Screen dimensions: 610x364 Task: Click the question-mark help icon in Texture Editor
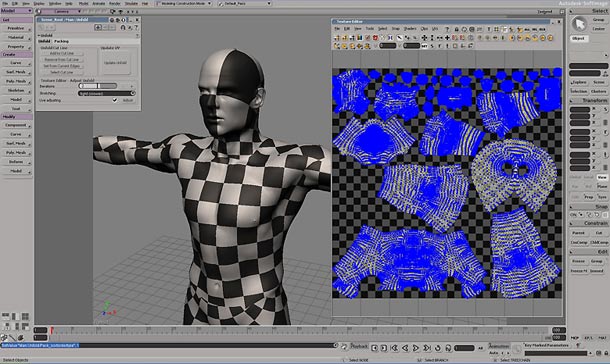coord(447,29)
